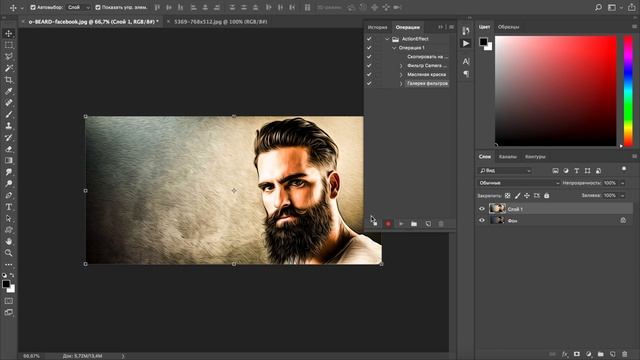Screen dimensions: 640x360
Task: Open the layer filter type dropdown (Вид)
Action: [504, 171]
